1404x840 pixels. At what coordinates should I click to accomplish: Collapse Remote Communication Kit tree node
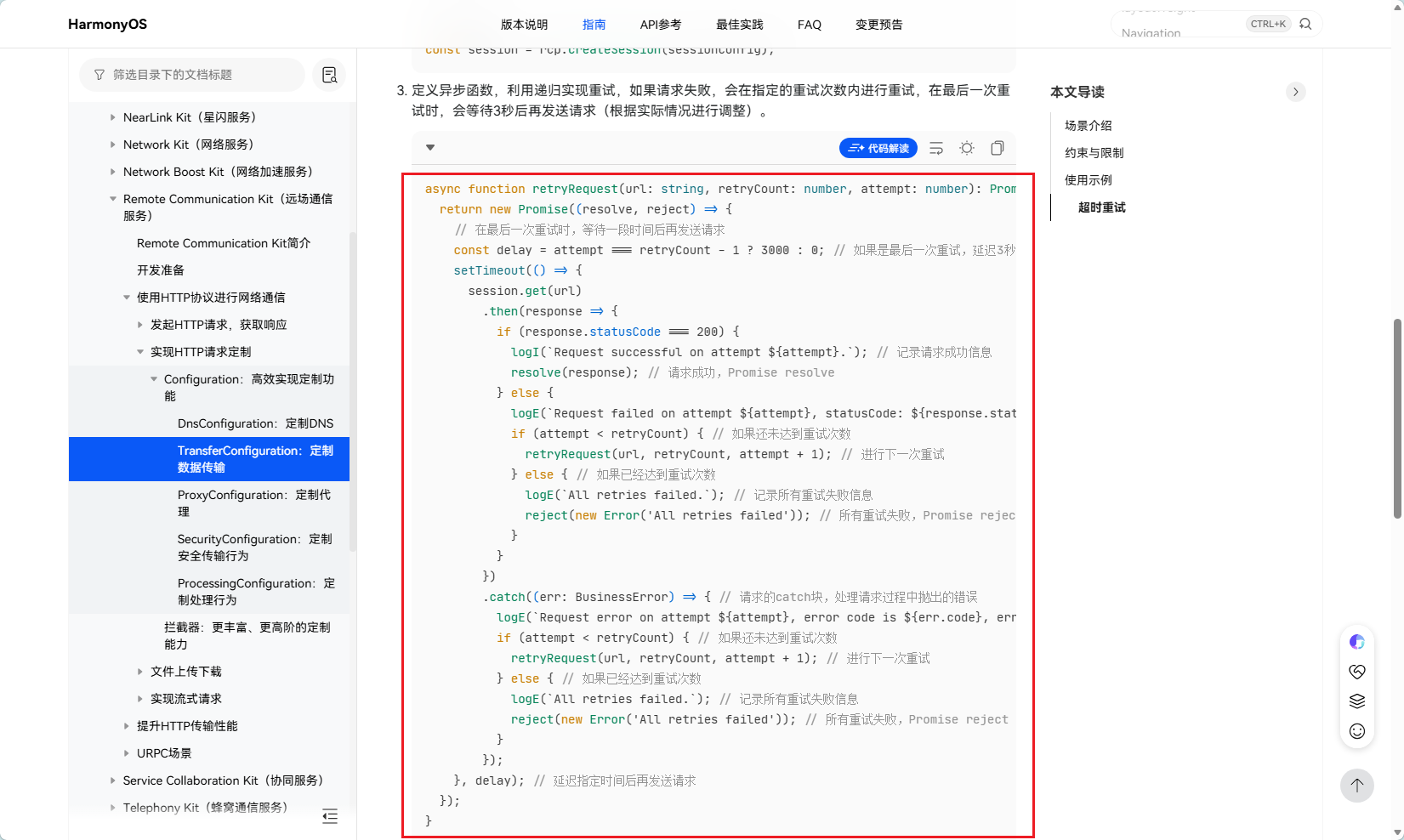coord(112,199)
